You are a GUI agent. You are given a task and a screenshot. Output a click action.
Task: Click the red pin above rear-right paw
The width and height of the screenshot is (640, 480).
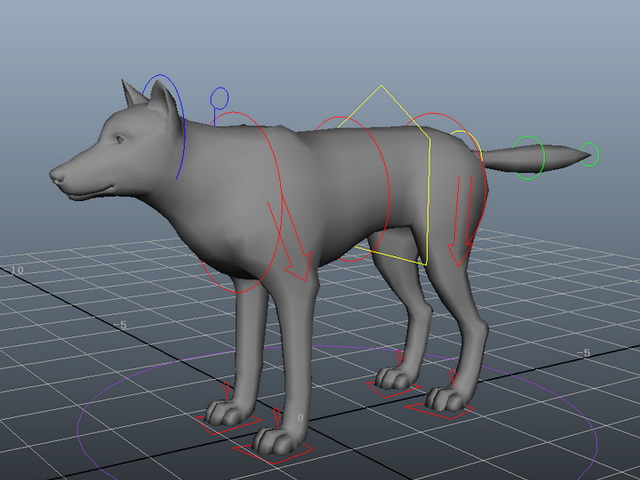pyautogui.click(x=400, y=358)
